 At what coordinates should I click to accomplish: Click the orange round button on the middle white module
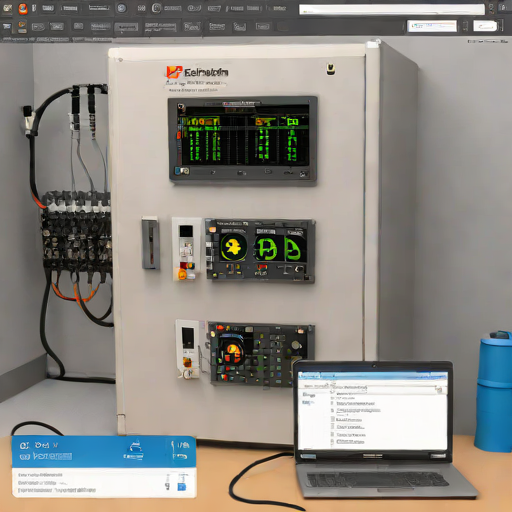click(182, 274)
